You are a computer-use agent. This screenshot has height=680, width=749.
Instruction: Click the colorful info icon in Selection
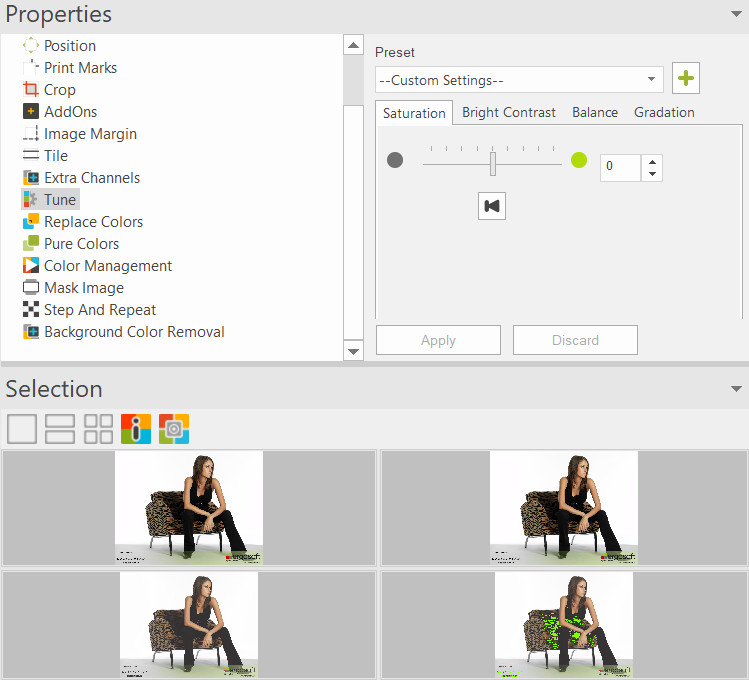coord(136,429)
